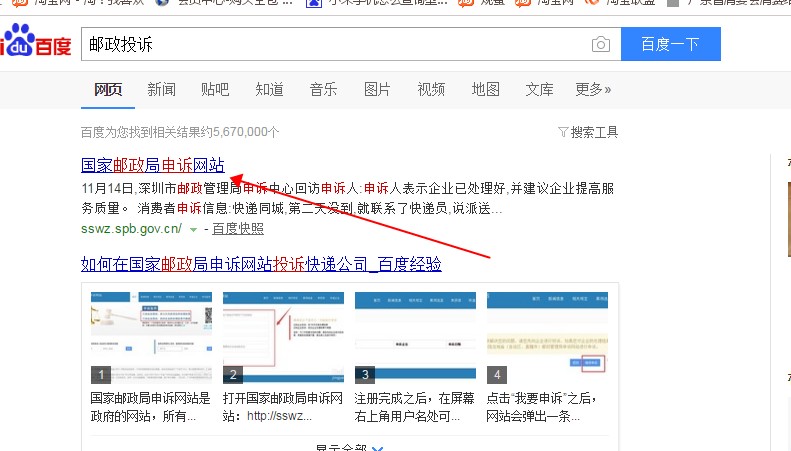Click caption 国家邮政局申诉网站是政府的网站
The image size is (791, 451).
click(150, 407)
